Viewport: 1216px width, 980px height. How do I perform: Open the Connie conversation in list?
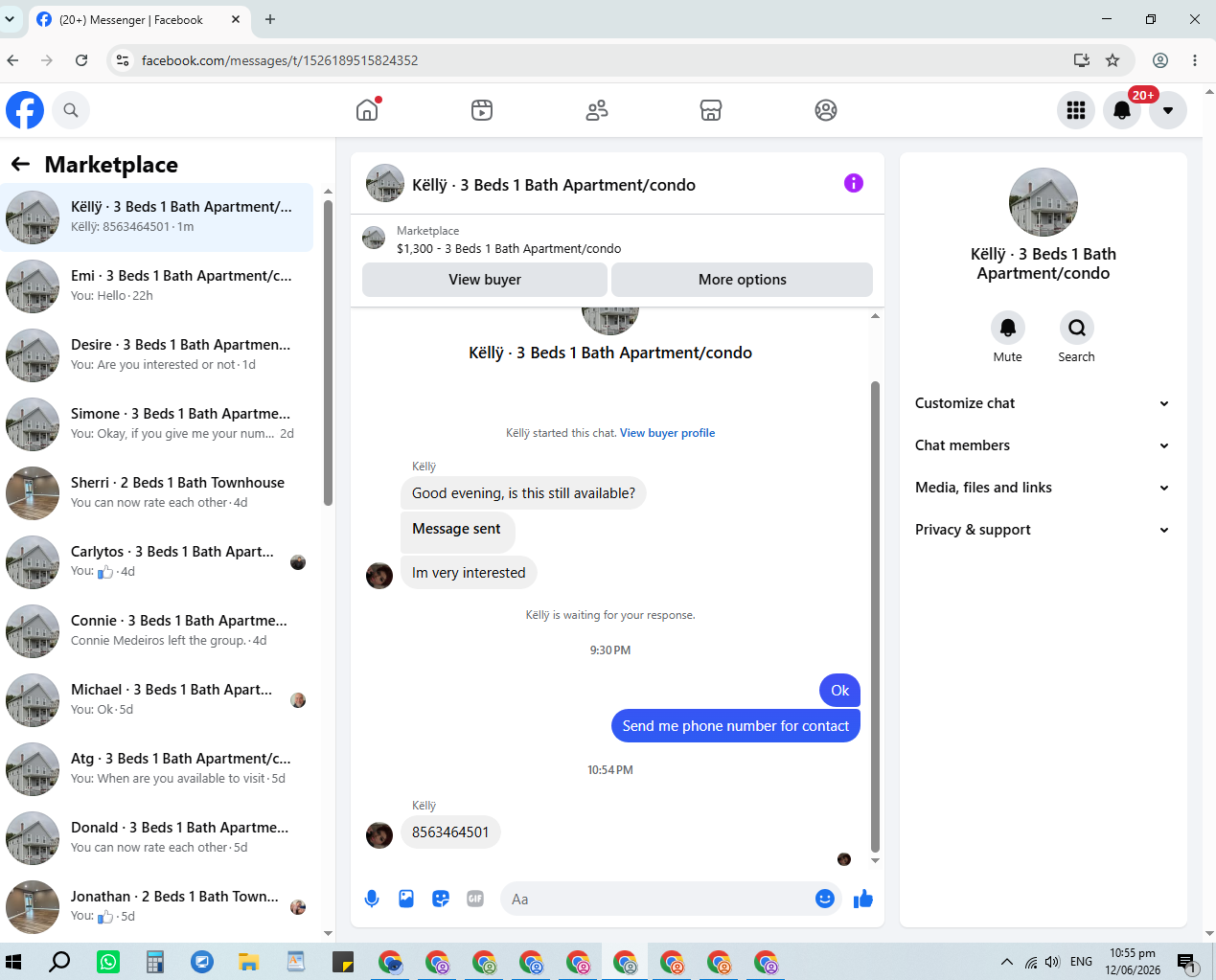tap(157, 631)
